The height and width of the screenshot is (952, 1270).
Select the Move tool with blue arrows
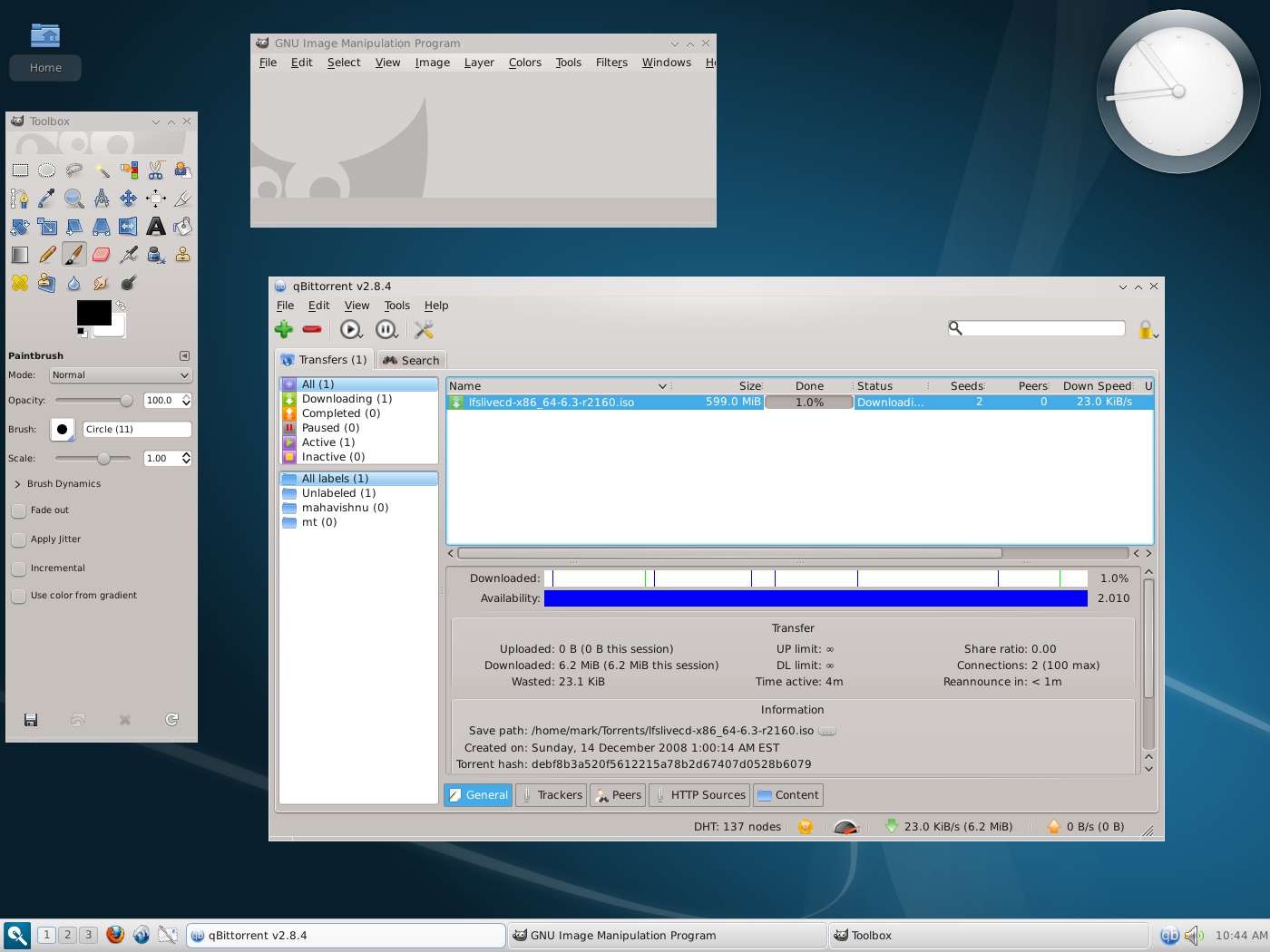pos(129,199)
